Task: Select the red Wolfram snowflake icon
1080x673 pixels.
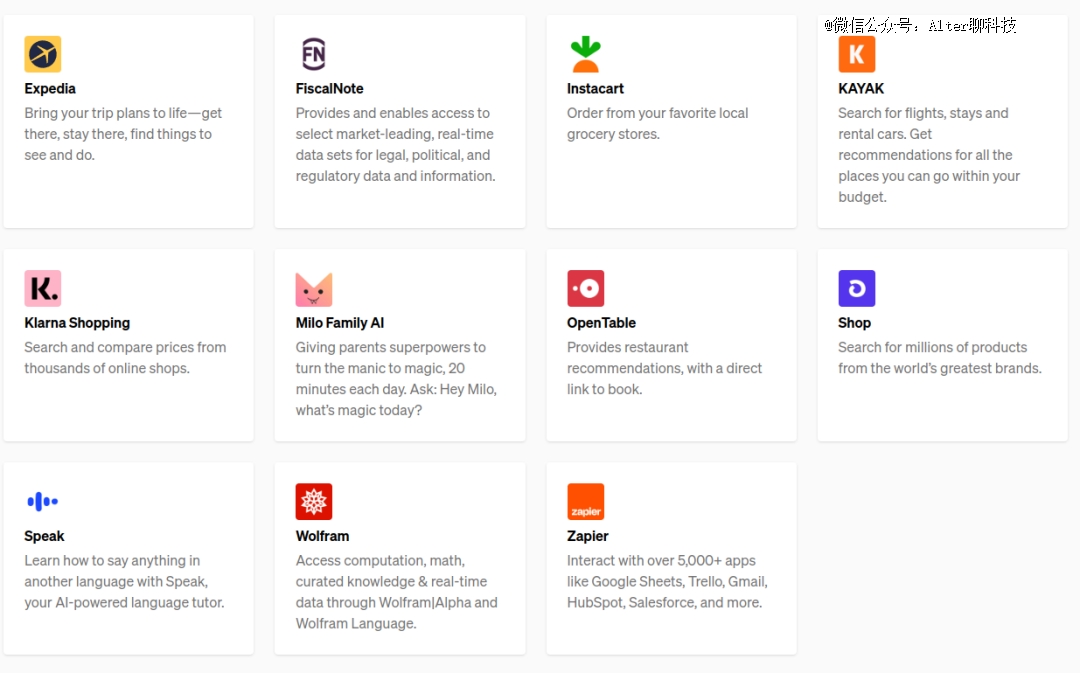Action: 314,501
